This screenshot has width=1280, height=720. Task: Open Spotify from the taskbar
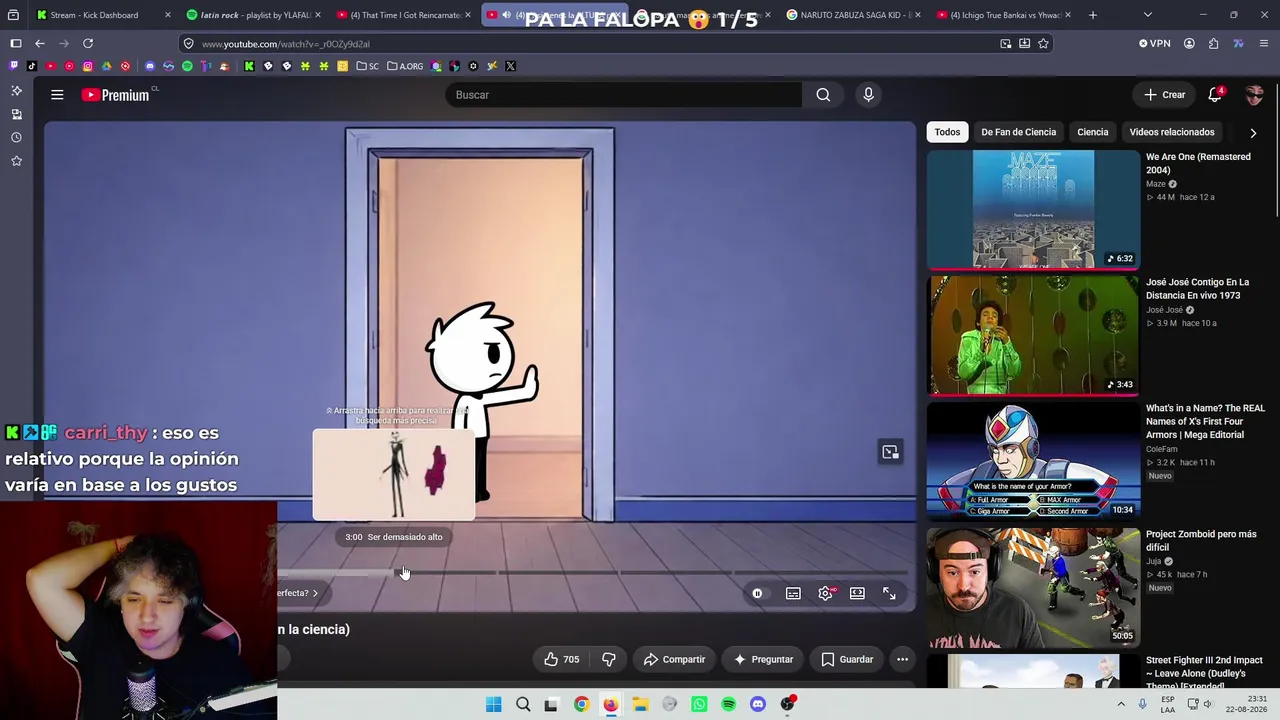[728, 704]
